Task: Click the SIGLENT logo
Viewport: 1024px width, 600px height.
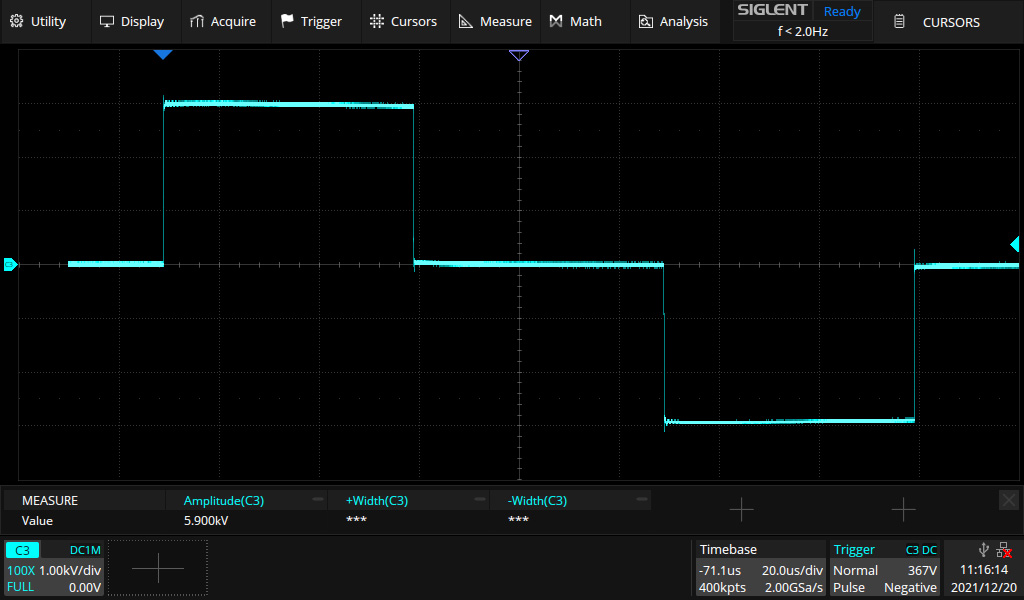Action: pyautogui.click(x=772, y=10)
